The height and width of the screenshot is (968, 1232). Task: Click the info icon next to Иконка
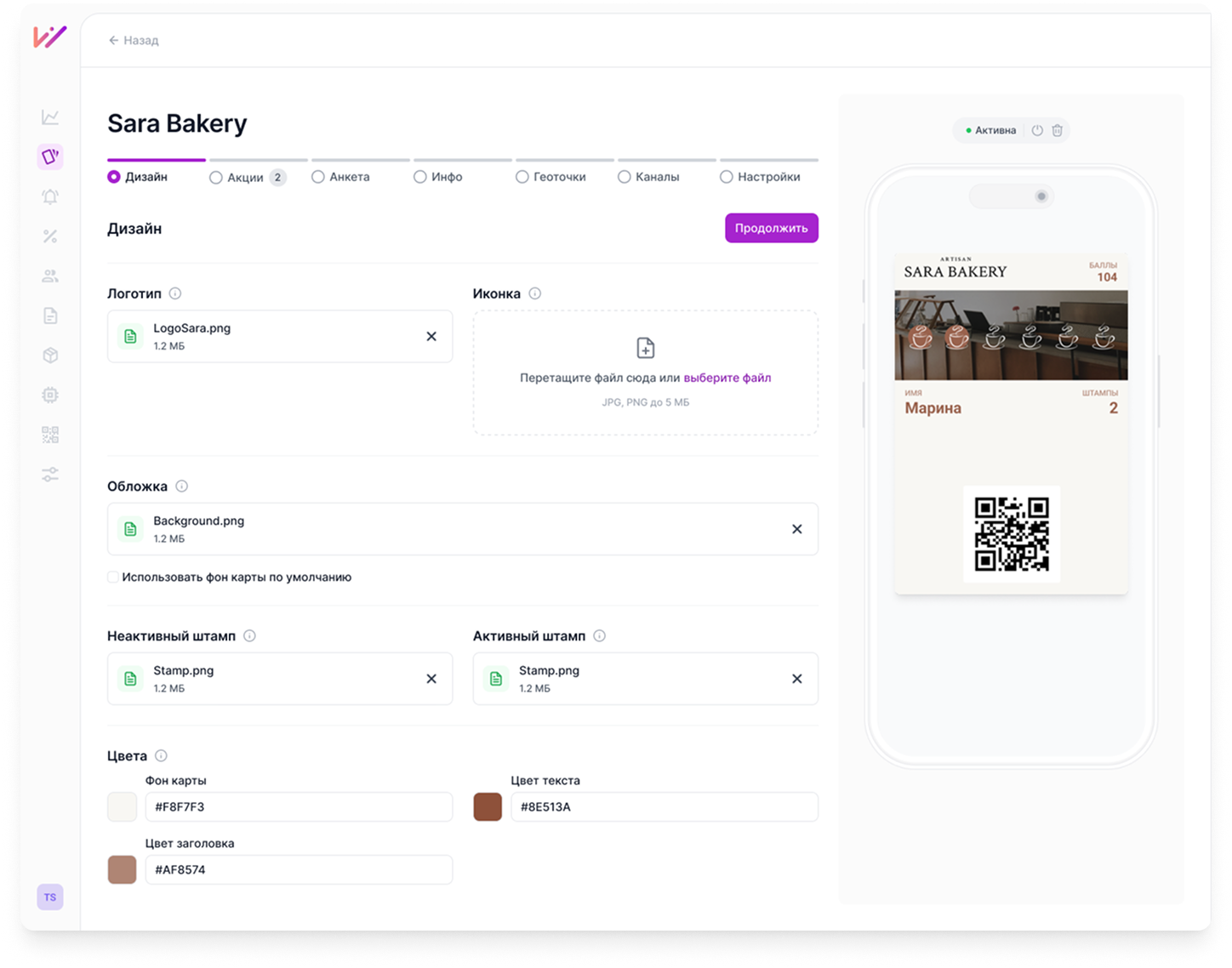click(x=535, y=293)
